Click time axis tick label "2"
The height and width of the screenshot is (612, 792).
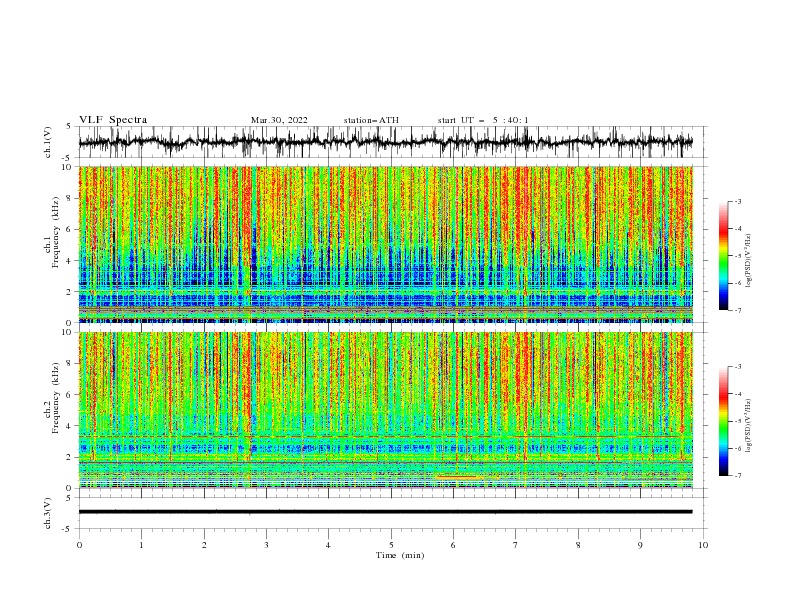pos(204,545)
